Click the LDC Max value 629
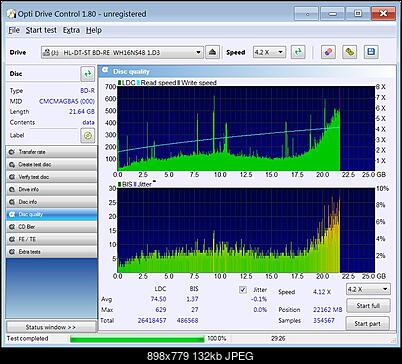Viewport: 402px width, 364px height. pyautogui.click(x=161, y=310)
